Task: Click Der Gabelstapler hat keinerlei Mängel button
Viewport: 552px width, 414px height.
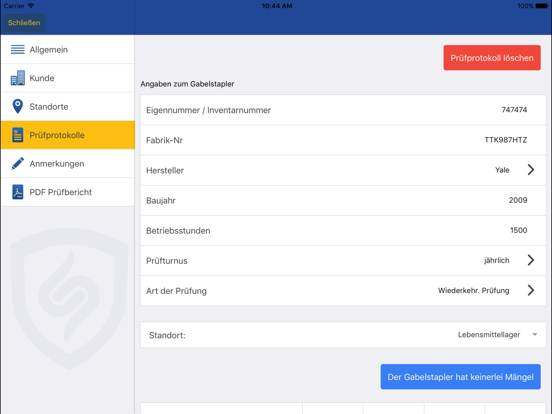Action: 460,377
